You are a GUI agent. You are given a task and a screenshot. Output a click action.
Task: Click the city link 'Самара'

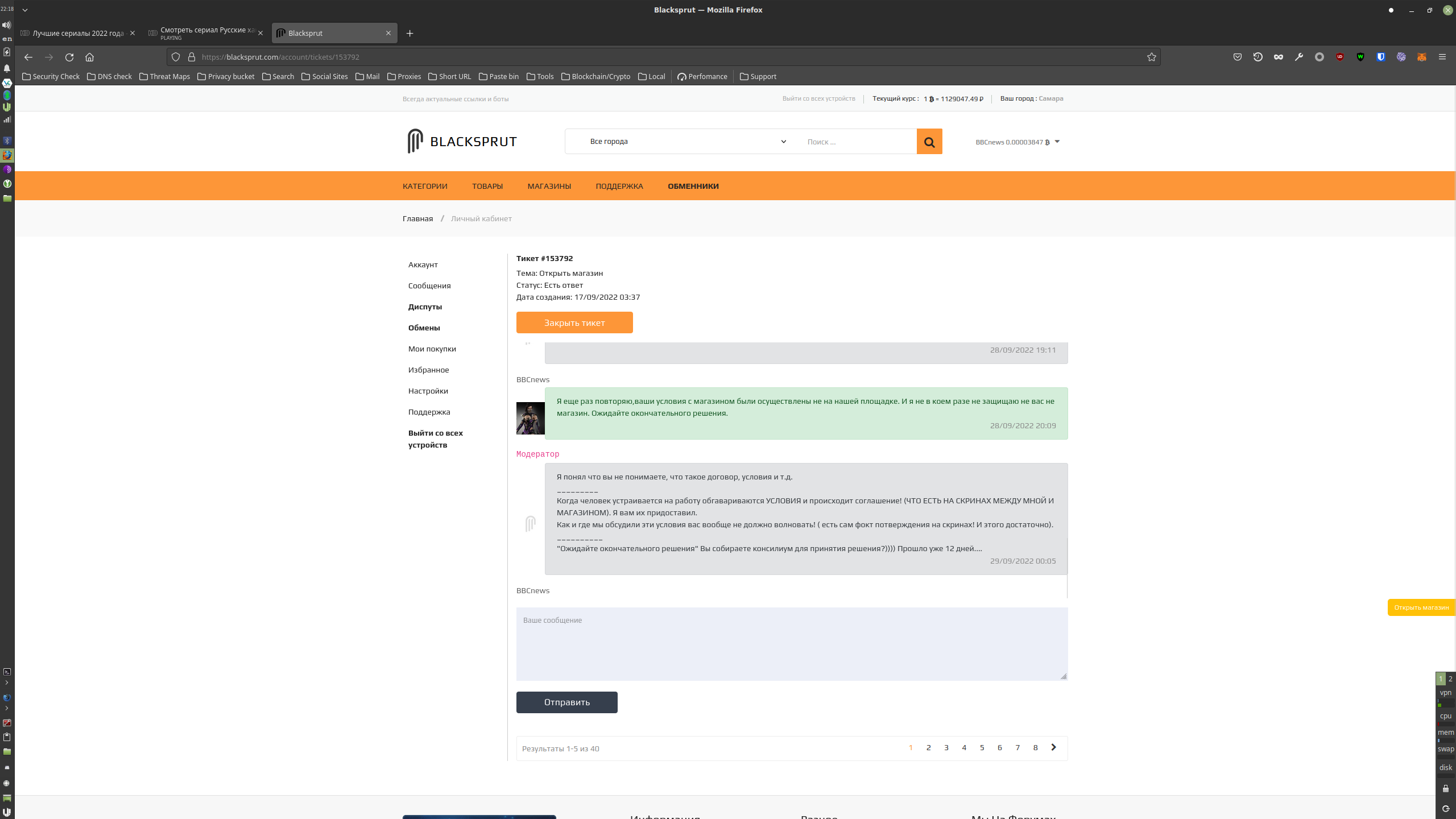1050,98
